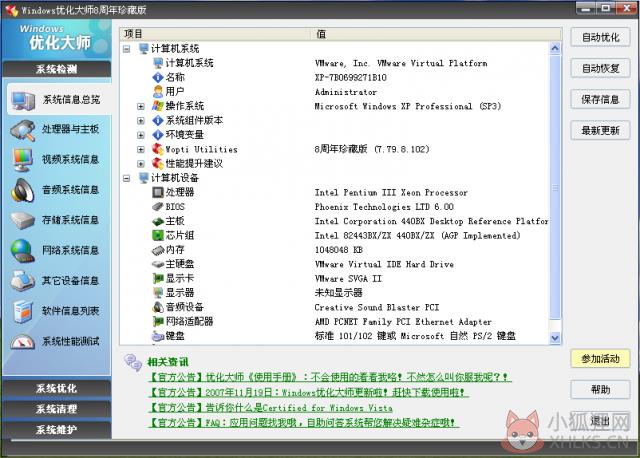
Task: Collapse the top 计算机系统 tree node
Action: coord(127,49)
